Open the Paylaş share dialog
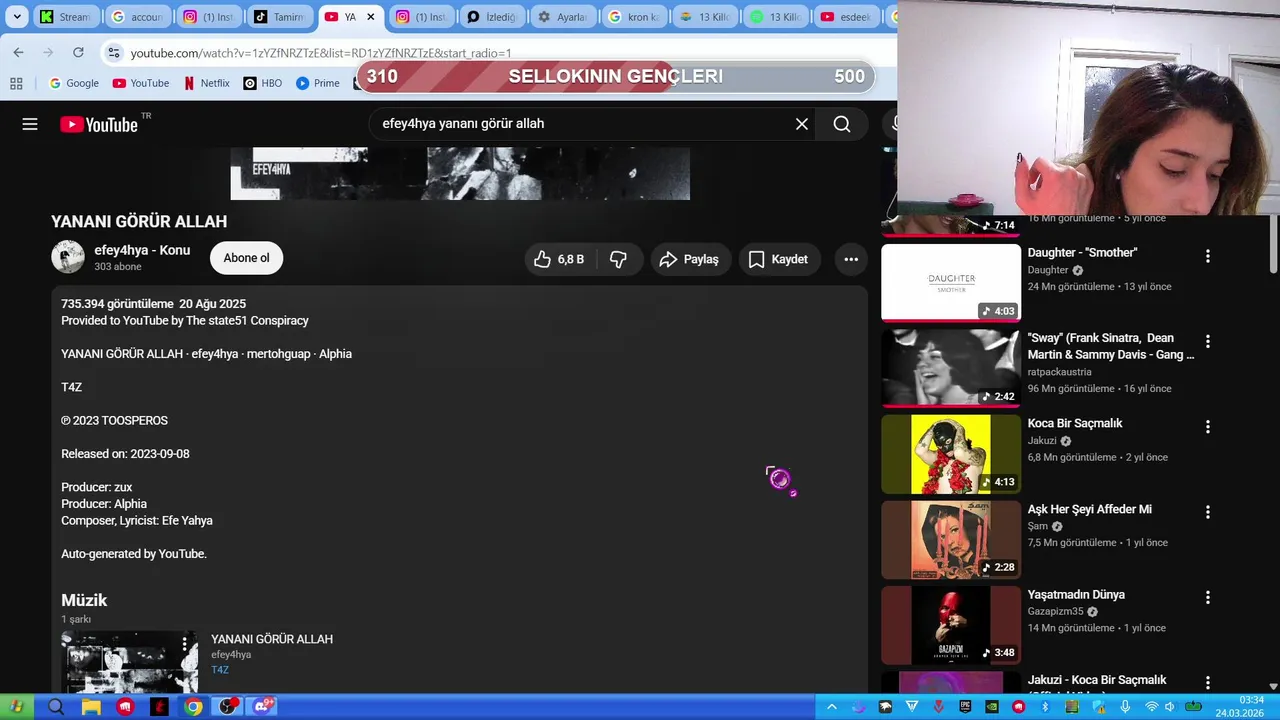The height and width of the screenshot is (720, 1280). tap(690, 259)
